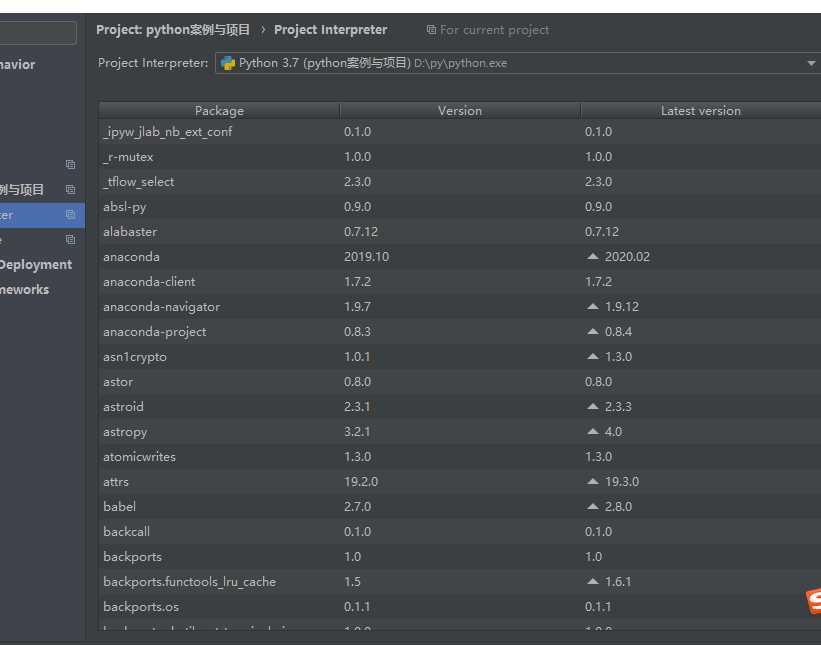The width and height of the screenshot is (821, 645).
Task: Select the astroid package name
Action: coord(123,407)
